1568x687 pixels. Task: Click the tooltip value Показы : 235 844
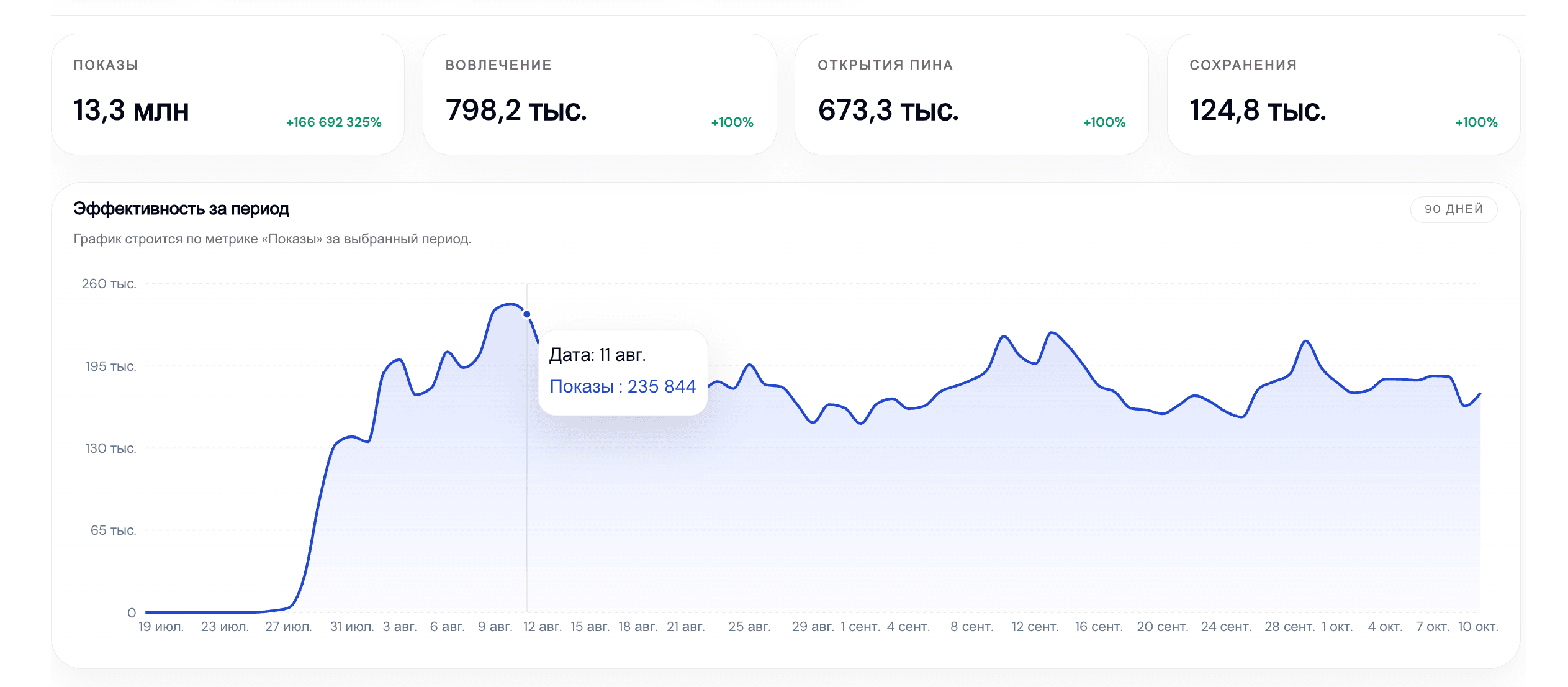pos(623,386)
